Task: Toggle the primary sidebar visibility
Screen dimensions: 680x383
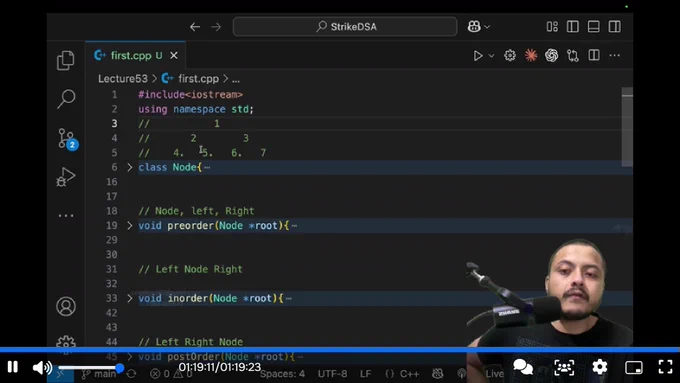Action: click(572, 26)
